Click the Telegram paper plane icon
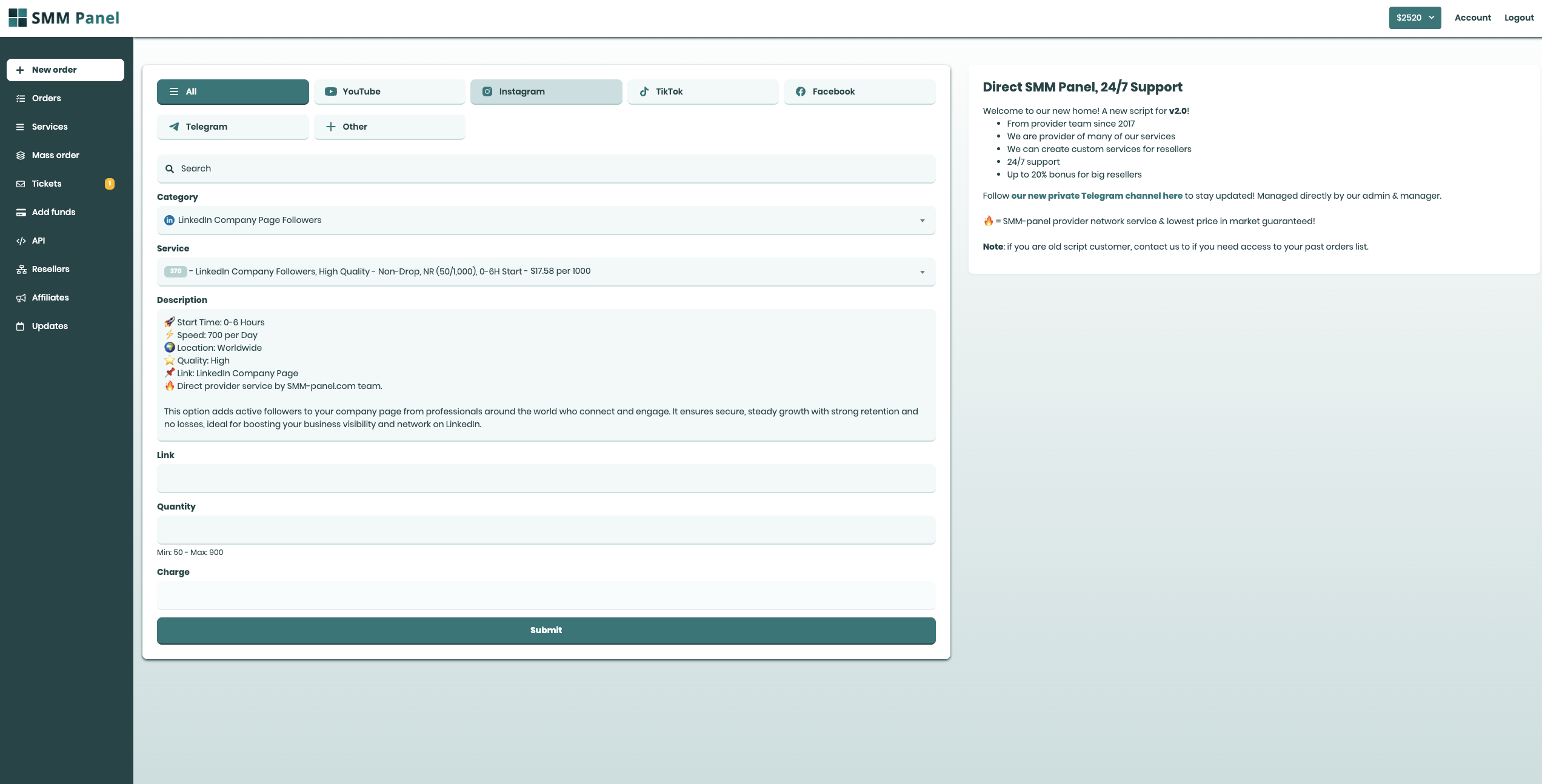This screenshot has width=1542, height=784. pos(174,127)
